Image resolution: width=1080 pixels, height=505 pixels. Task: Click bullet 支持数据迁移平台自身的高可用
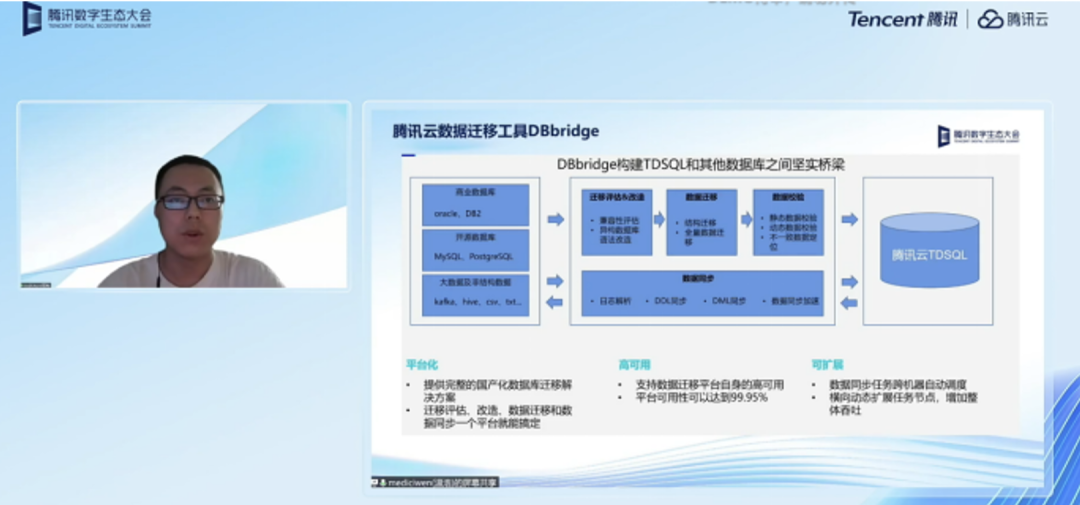click(709, 384)
